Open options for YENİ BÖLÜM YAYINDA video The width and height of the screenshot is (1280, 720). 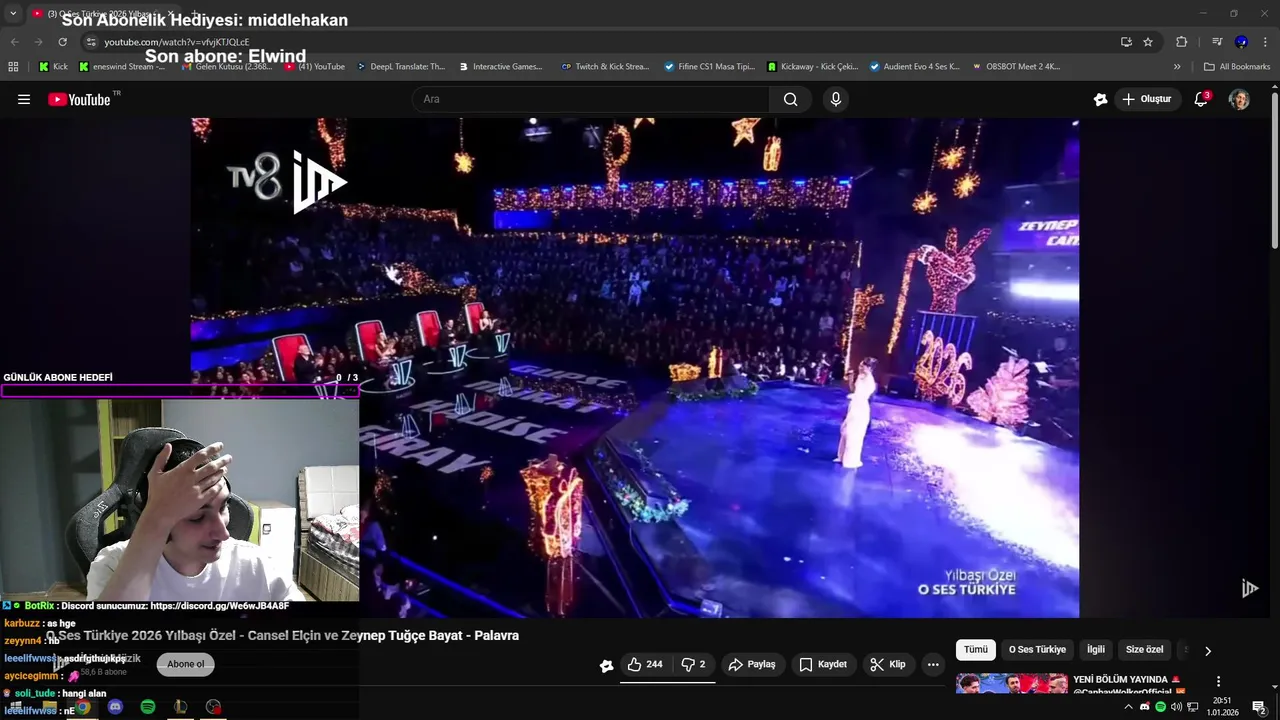click(1218, 681)
